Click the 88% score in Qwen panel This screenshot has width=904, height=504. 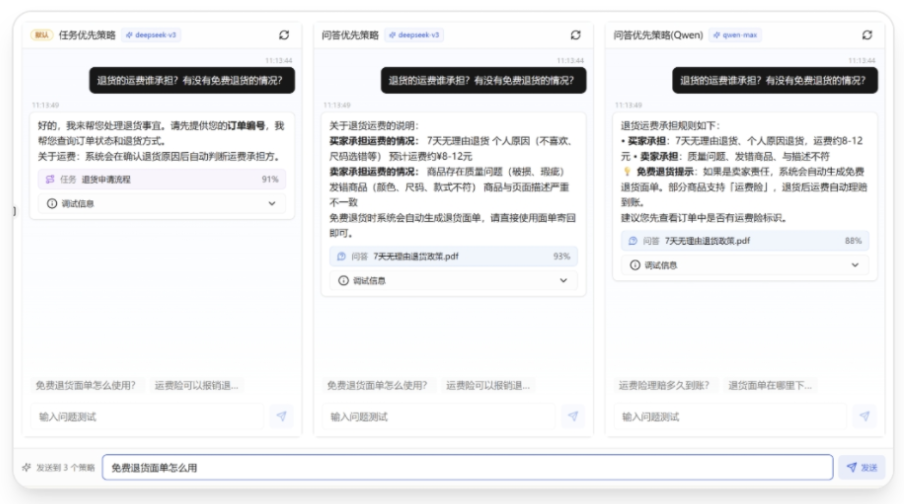pyautogui.click(x=853, y=240)
